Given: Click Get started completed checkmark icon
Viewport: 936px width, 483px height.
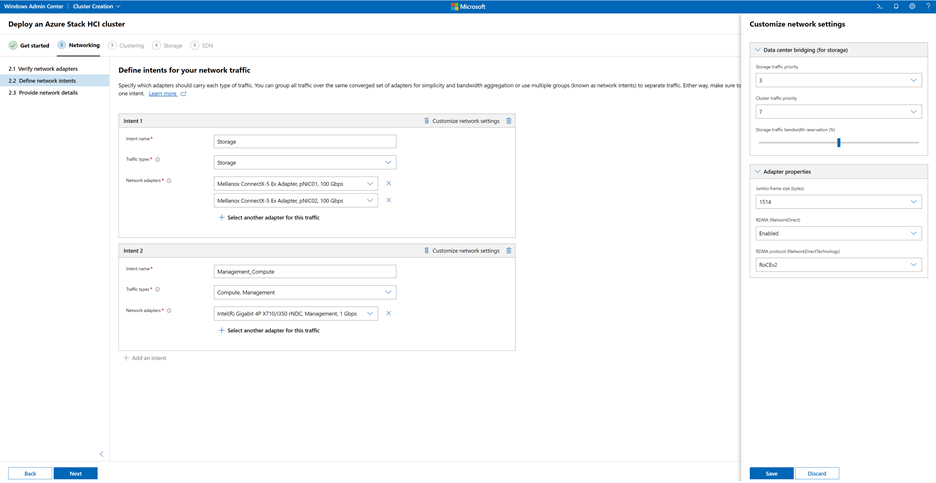Looking at the screenshot, I should point(13,45).
